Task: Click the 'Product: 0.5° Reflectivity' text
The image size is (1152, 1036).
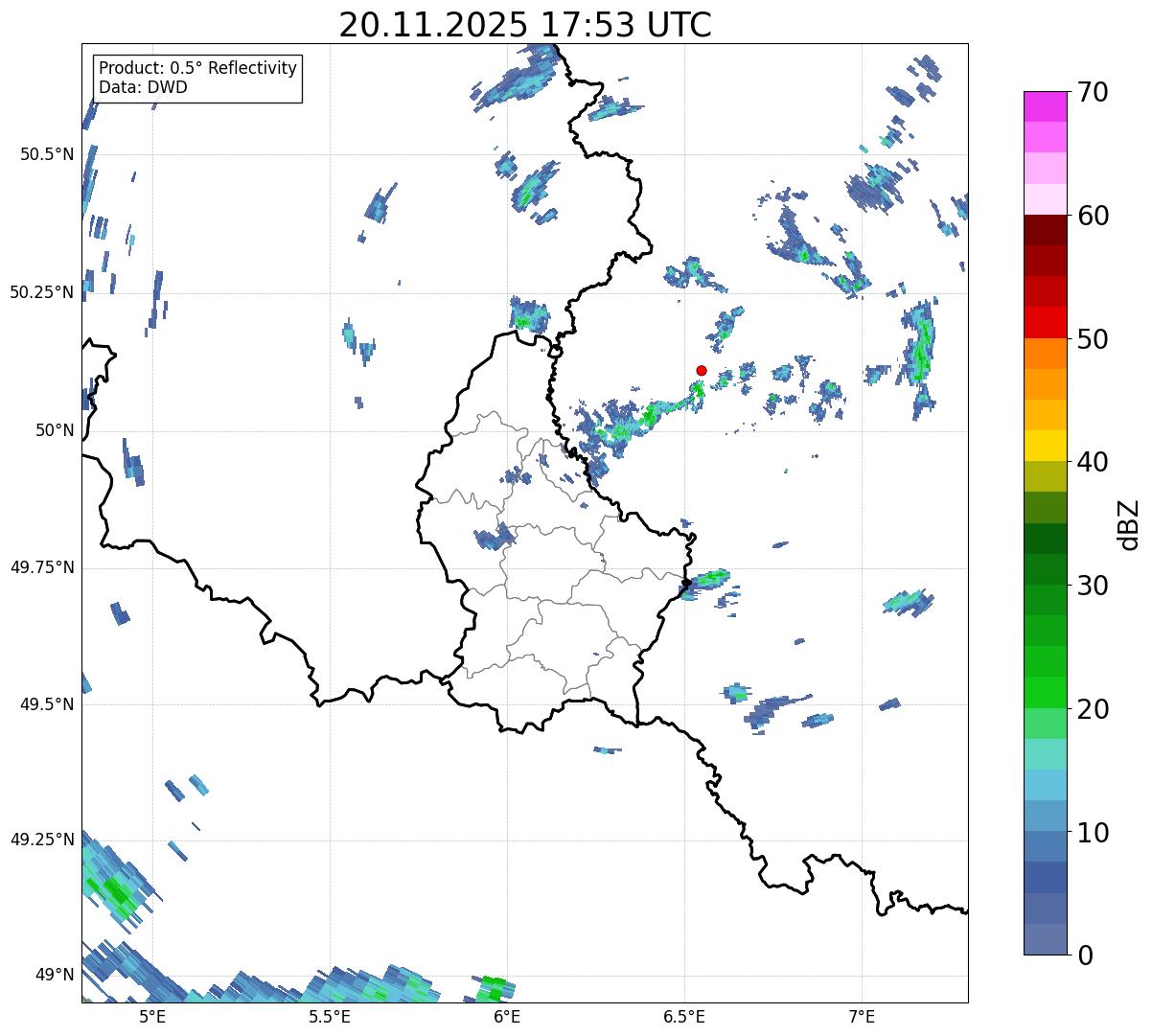Action: tap(197, 69)
